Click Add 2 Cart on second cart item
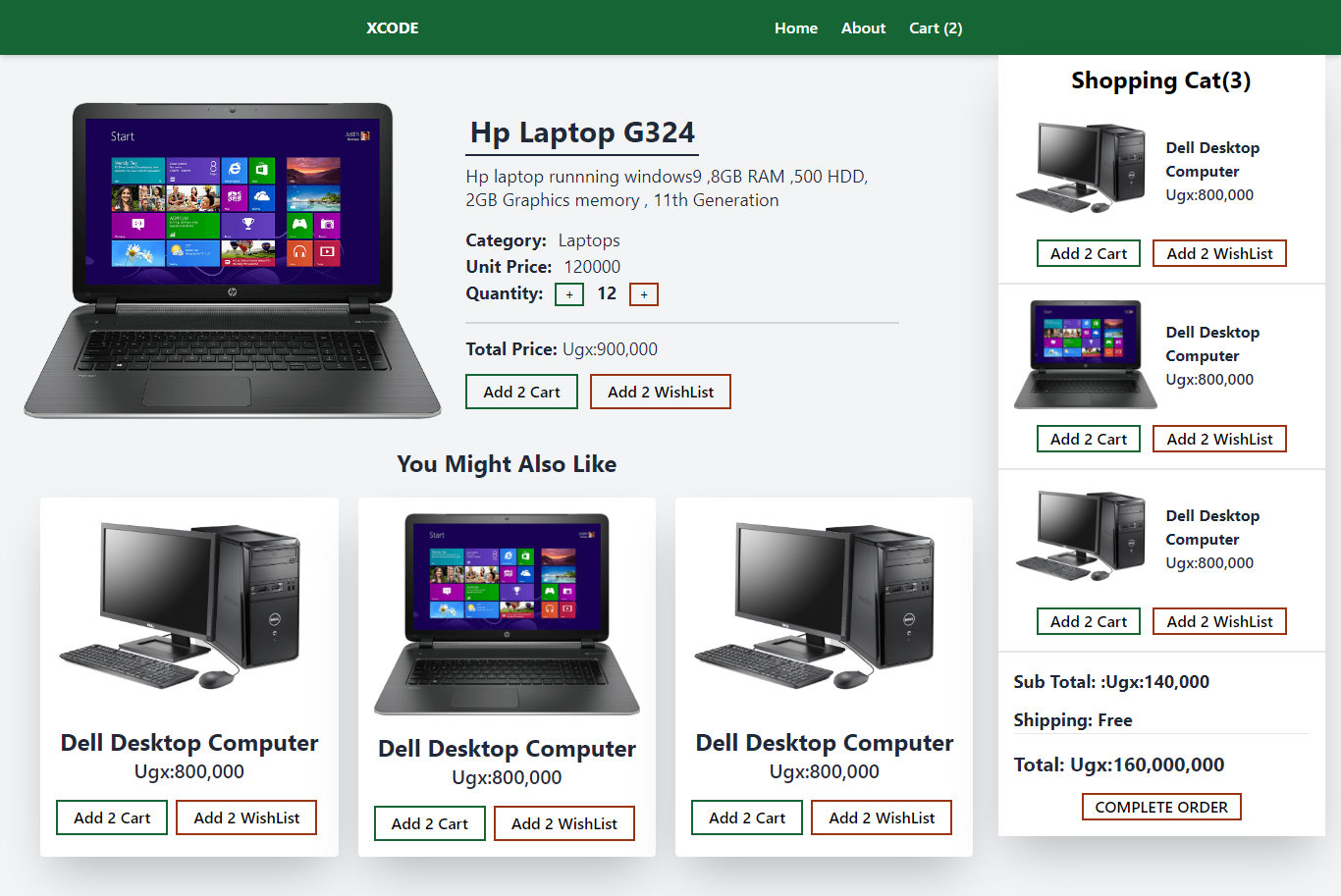The height and width of the screenshot is (896, 1341). 1089,439
